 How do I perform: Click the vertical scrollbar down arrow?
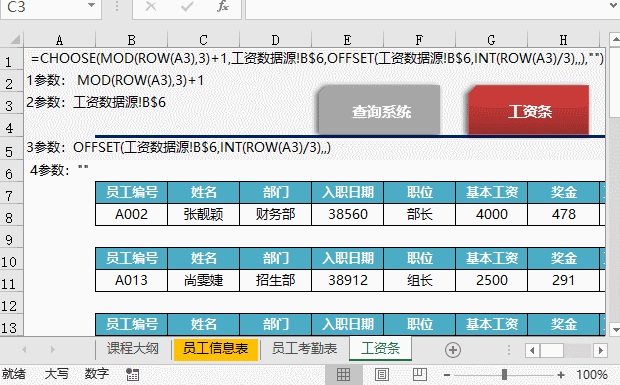[x=615, y=329]
